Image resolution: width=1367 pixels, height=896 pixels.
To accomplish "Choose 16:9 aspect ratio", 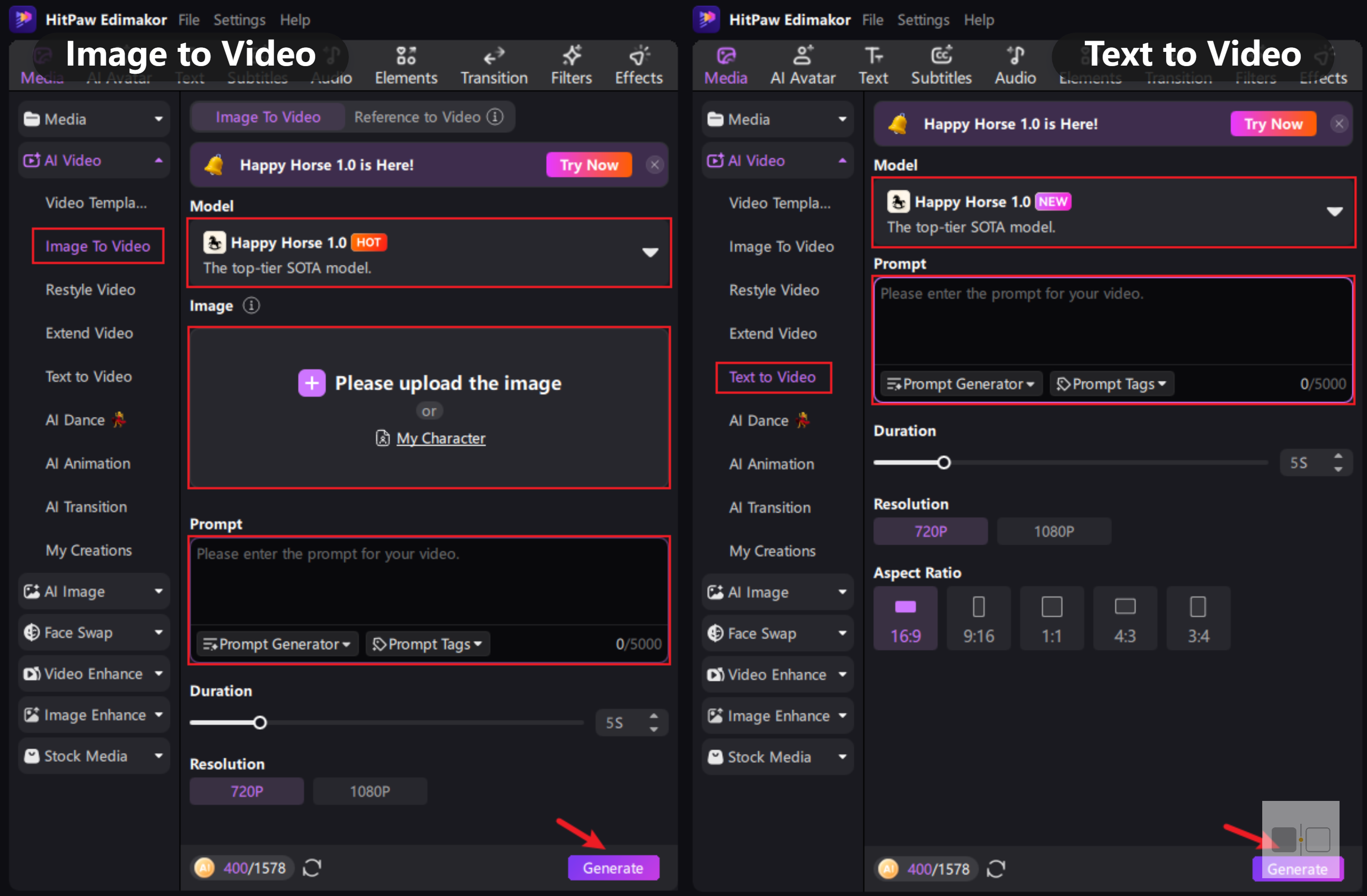I will [905, 618].
